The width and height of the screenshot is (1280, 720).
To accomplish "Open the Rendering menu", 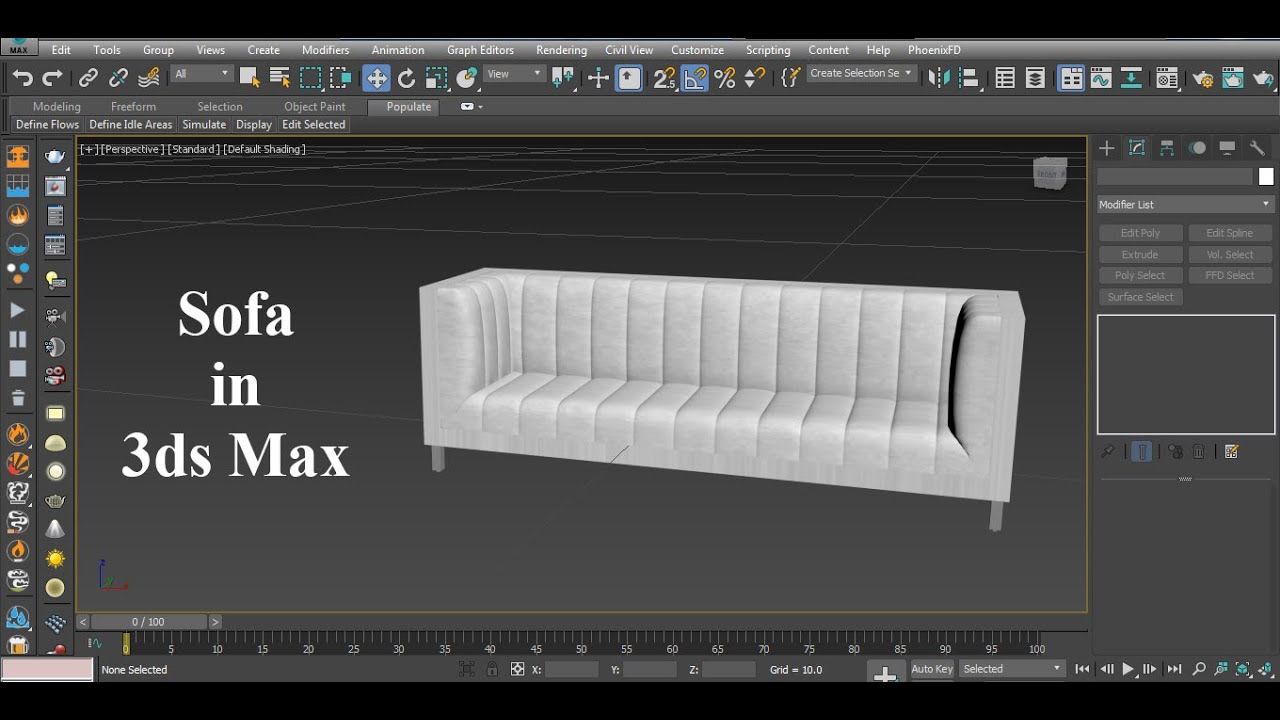I will coord(561,50).
